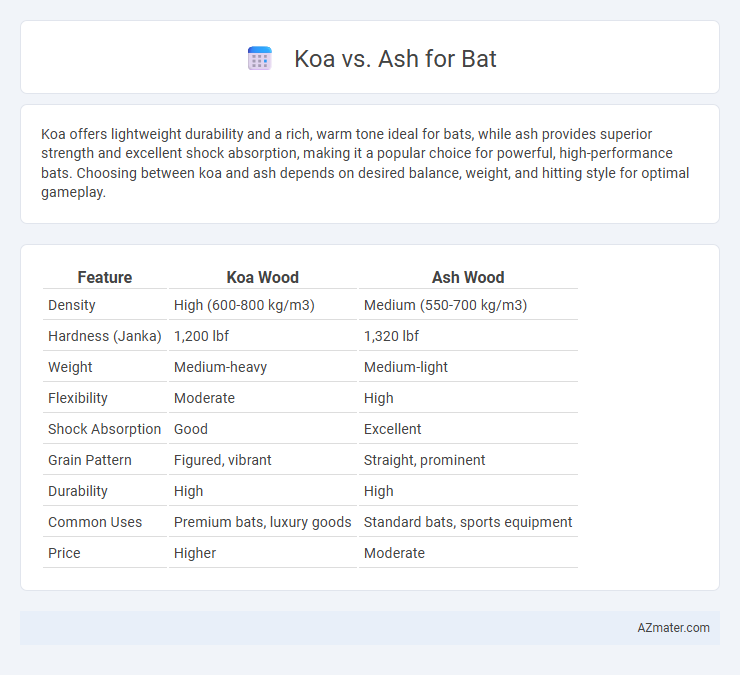Click the 'Durability' row label
Screen dimensions: 740x675
click(x=78, y=491)
